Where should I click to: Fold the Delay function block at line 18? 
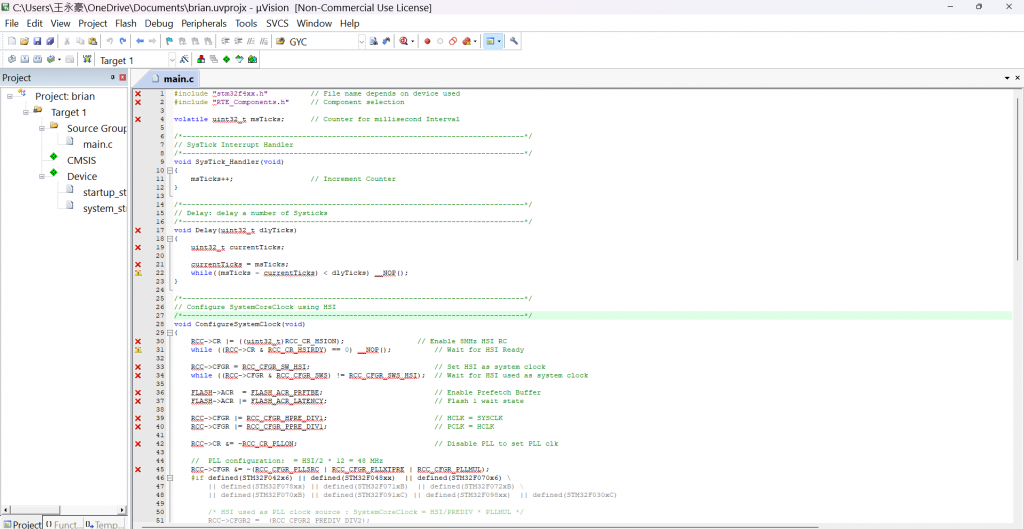pos(168,239)
